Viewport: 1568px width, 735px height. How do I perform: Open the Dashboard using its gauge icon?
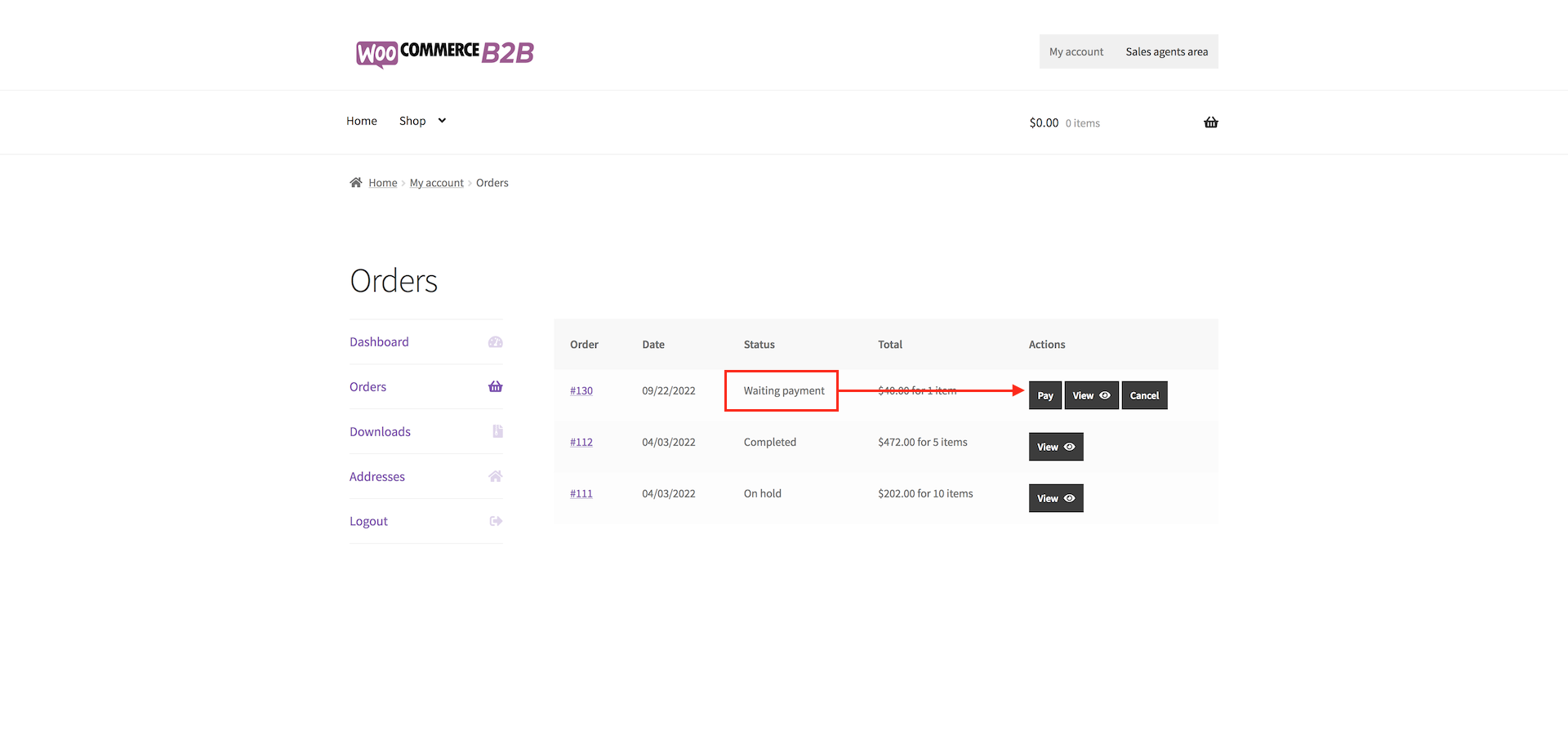tap(496, 342)
